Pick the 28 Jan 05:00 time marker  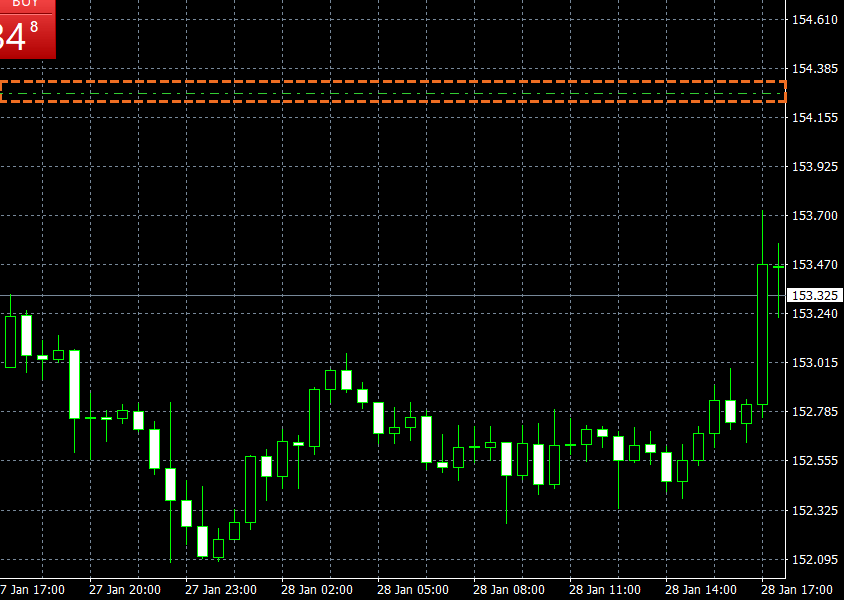tap(413, 589)
